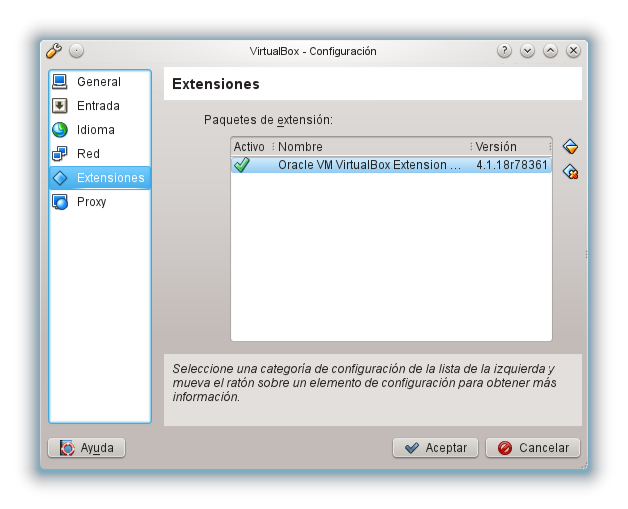Click the Extensiones diamond icon
The image size is (628, 509).
(60, 178)
